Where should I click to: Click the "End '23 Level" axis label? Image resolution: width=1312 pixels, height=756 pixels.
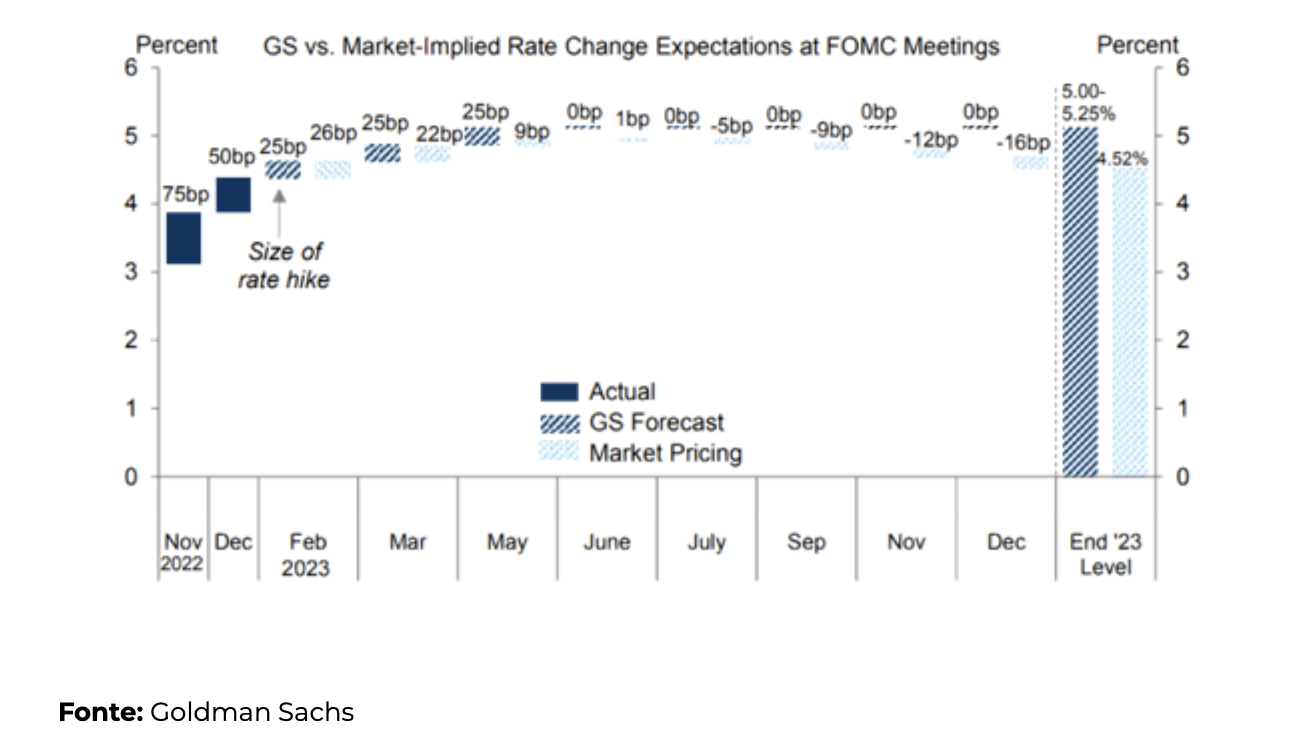tap(1106, 554)
